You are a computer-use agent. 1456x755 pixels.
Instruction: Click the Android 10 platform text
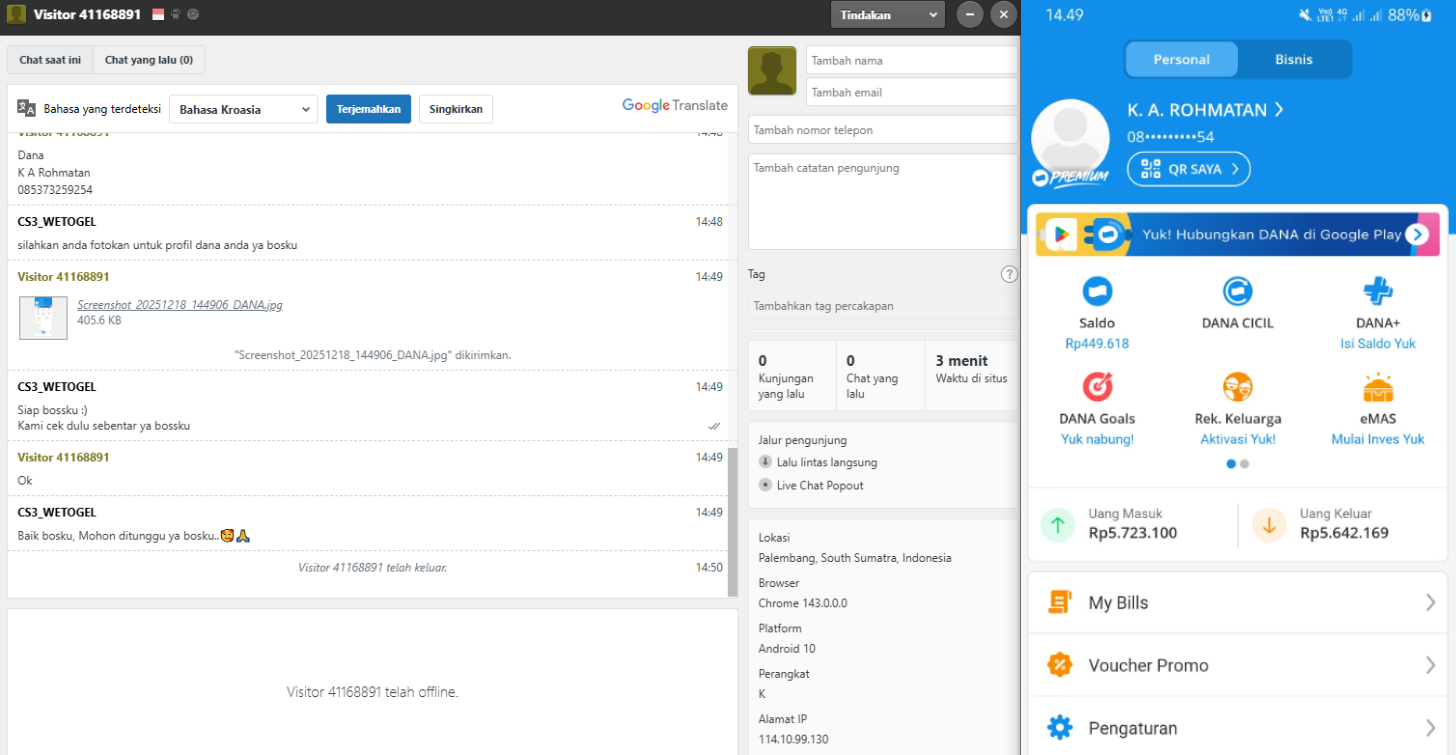[787, 648]
